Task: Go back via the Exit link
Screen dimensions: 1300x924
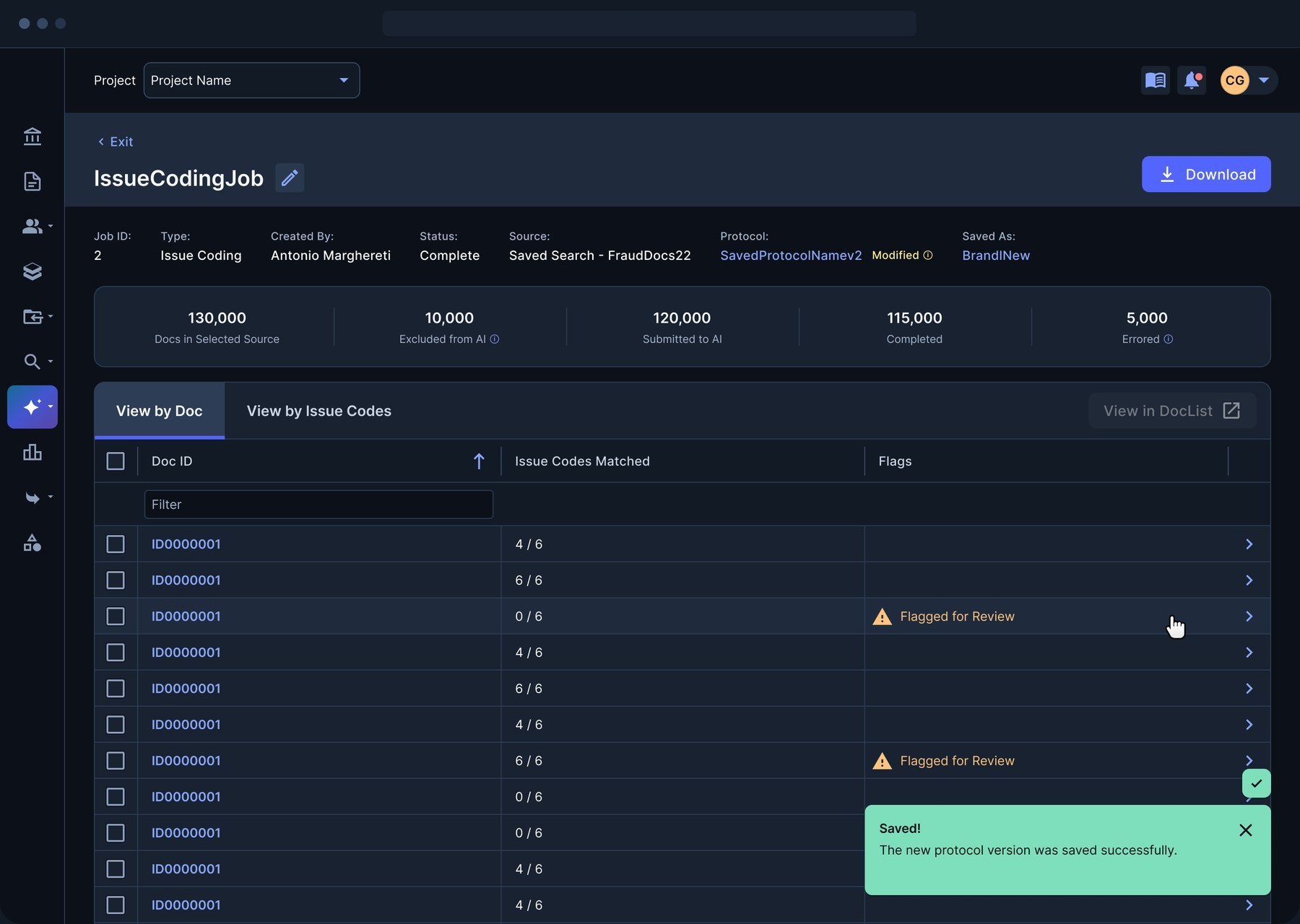Action: click(116, 141)
